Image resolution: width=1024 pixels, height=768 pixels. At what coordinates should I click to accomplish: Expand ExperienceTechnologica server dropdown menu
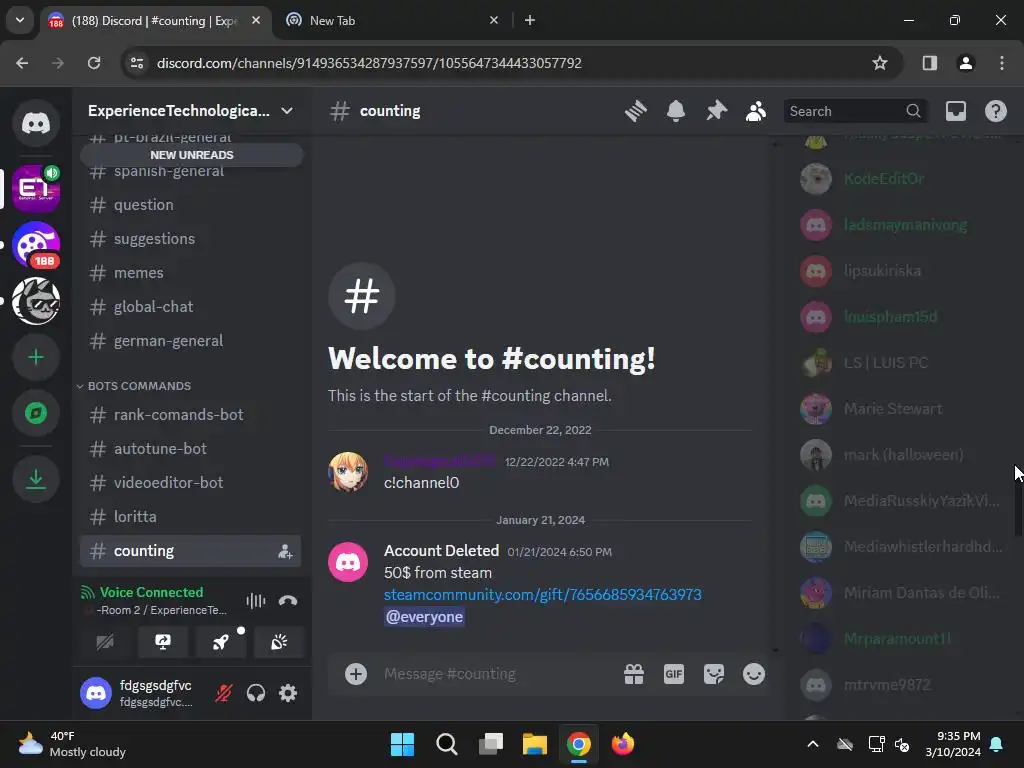click(287, 111)
